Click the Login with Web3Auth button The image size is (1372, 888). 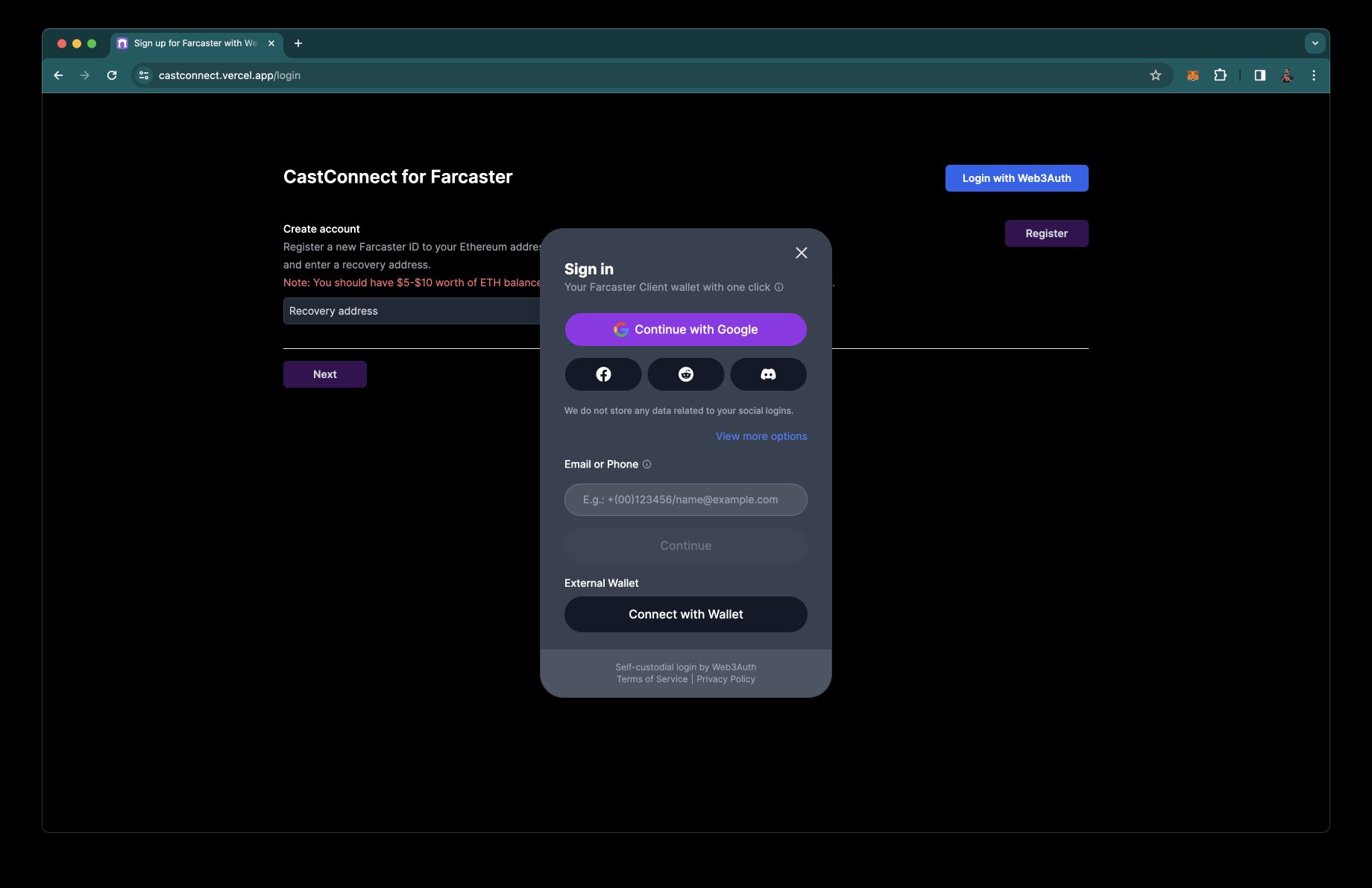[1017, 178]
